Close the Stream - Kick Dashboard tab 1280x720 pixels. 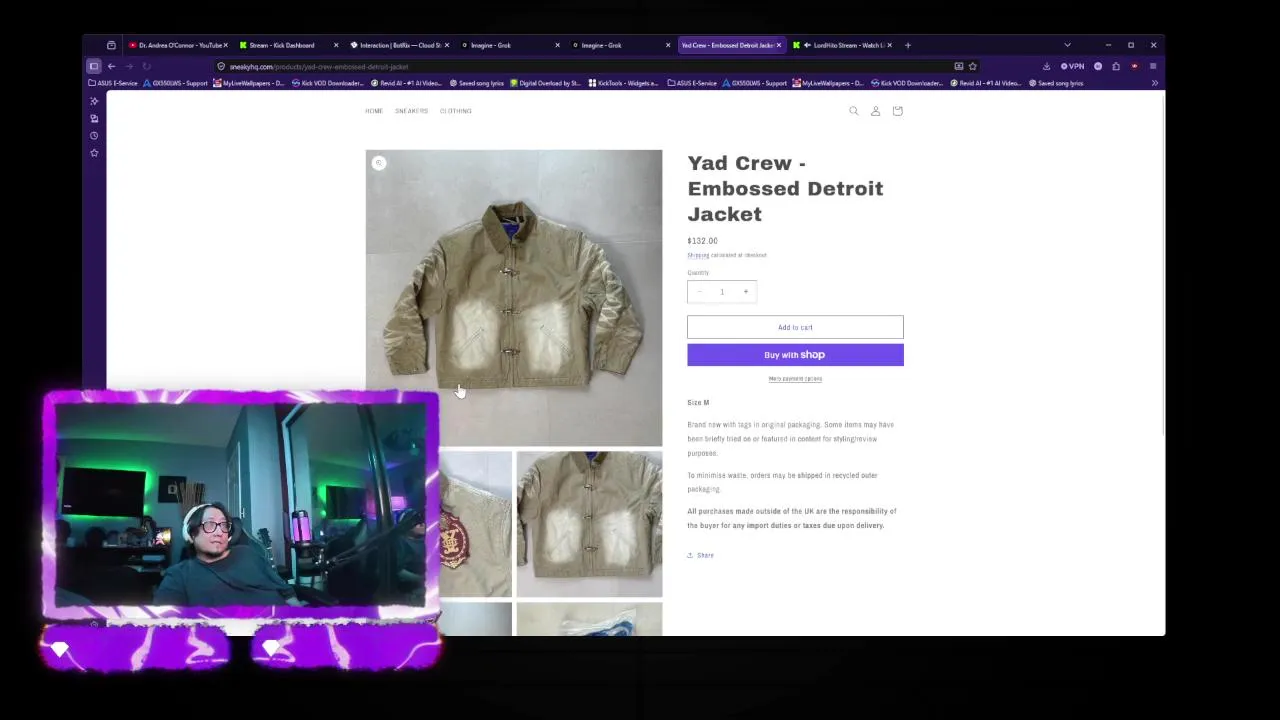pos(336,45)
